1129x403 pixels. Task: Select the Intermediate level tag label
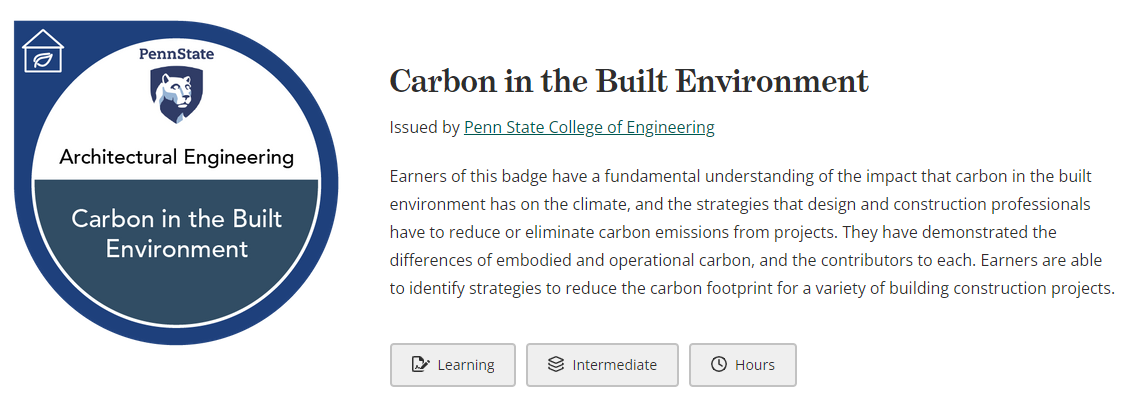[x=614, y=365]
